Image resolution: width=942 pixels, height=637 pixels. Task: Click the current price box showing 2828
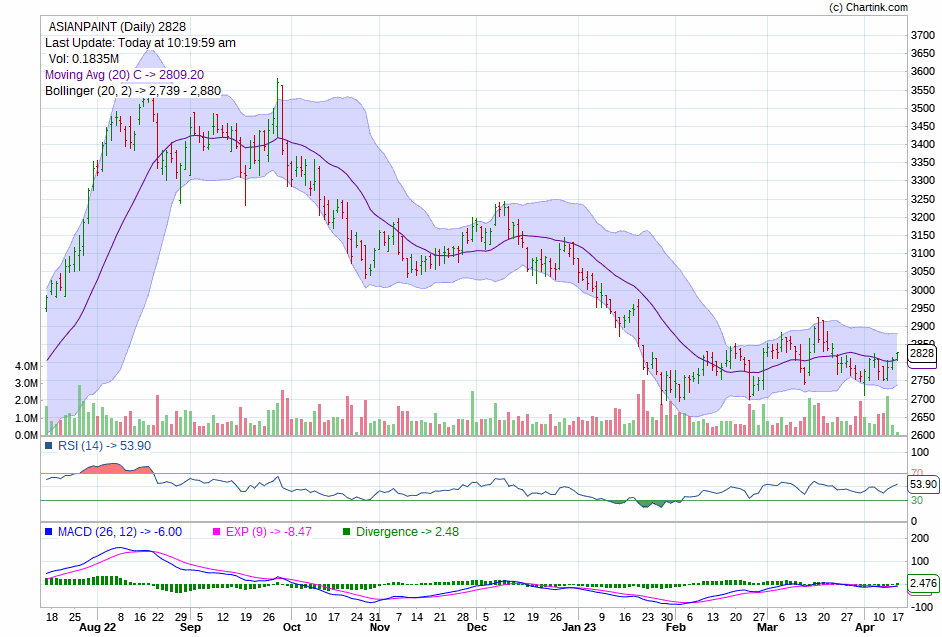tap(922, 353)
